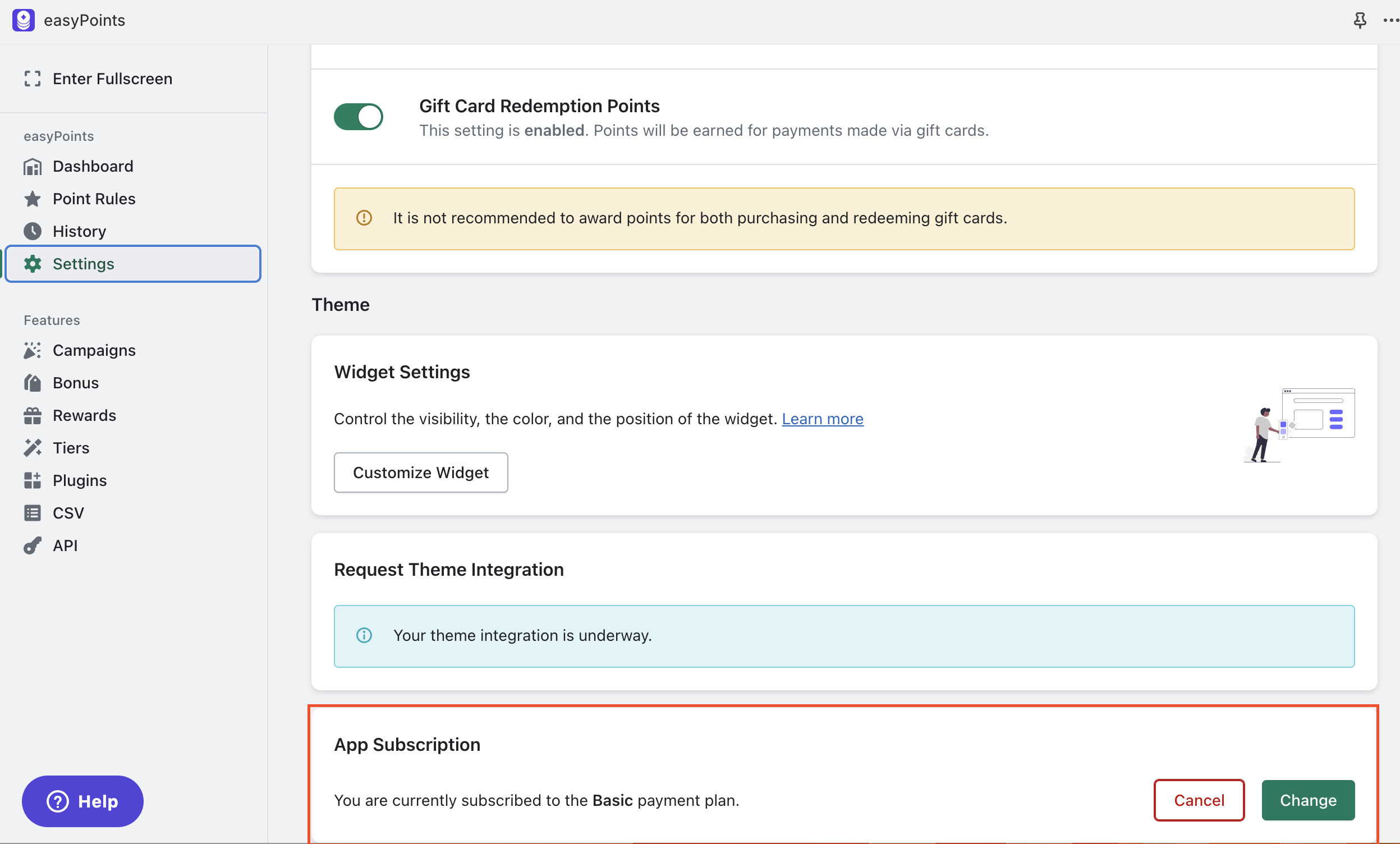The image size is (1400, 844).
Task: Select the Point Rules star icon
Action: pos(33,198)
